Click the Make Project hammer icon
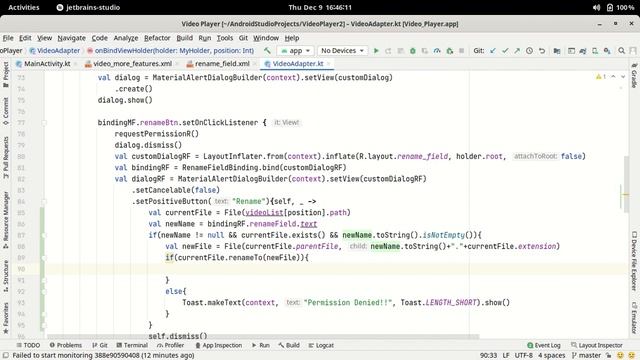Image resolution: width=640 pixels, height=360 pixels. [267, 51]
